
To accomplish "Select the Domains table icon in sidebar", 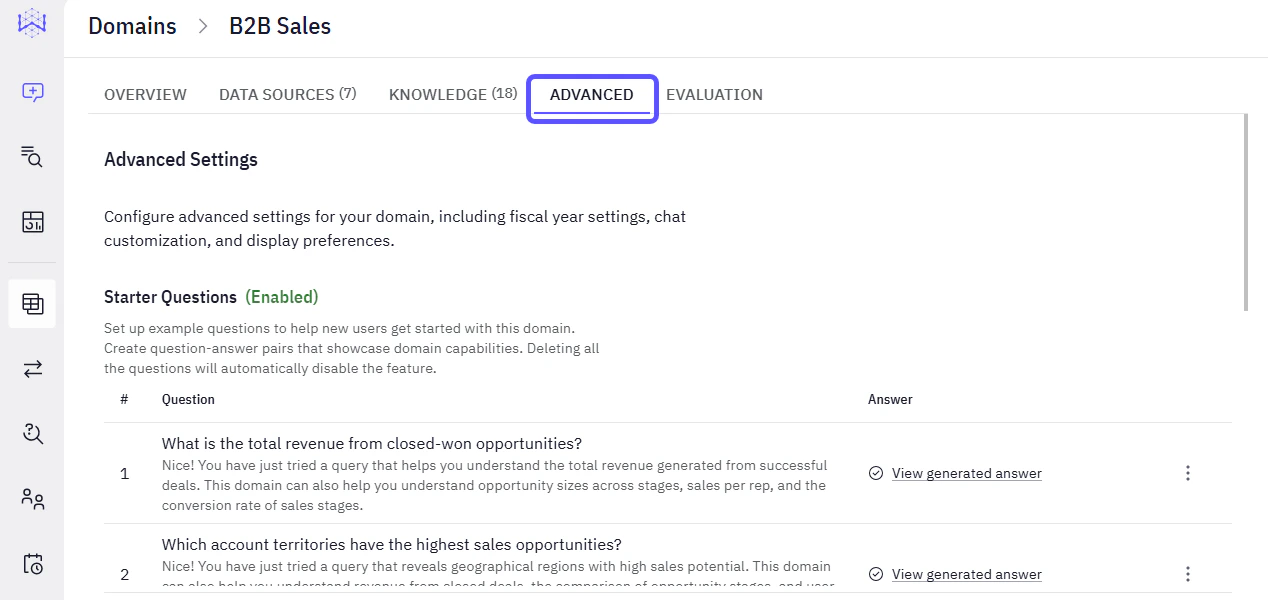I will pyautogui.click(x=32, y=303).
